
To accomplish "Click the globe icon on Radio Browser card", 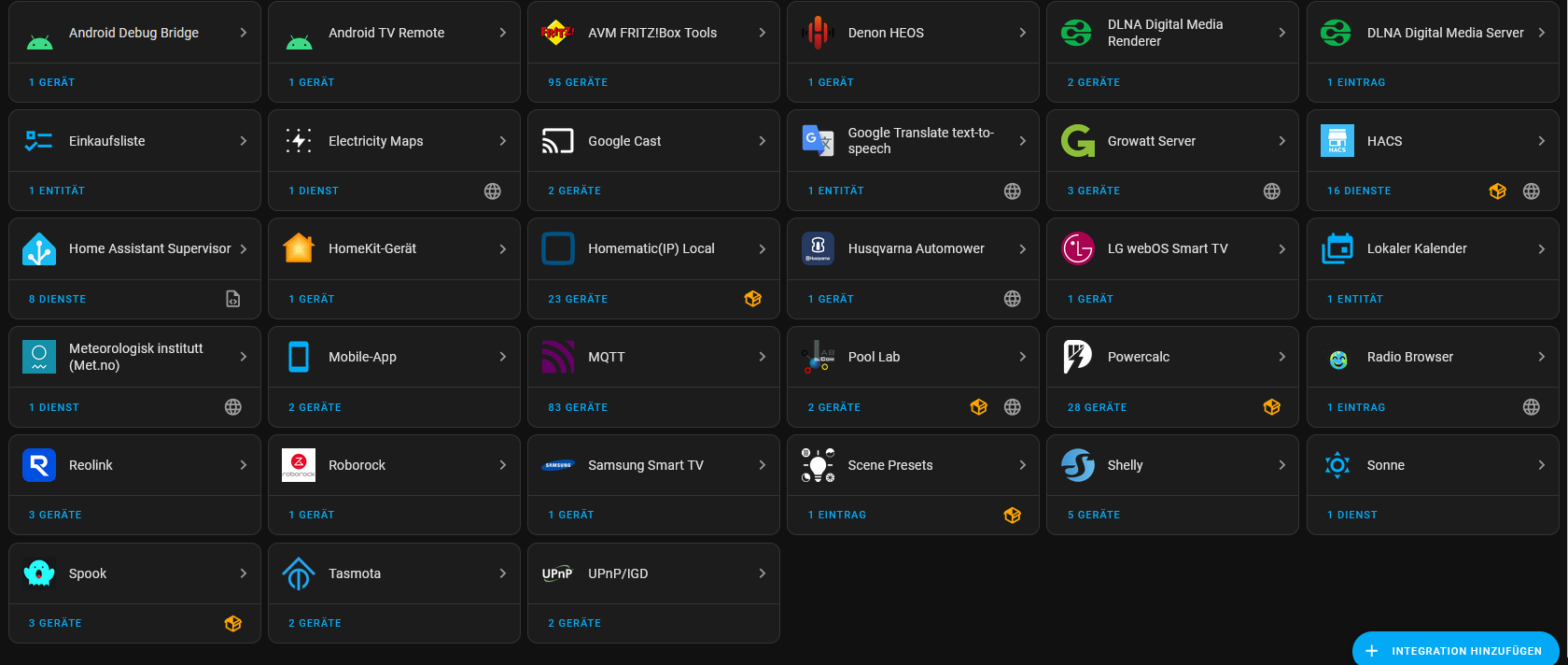I will (1532, 407).
